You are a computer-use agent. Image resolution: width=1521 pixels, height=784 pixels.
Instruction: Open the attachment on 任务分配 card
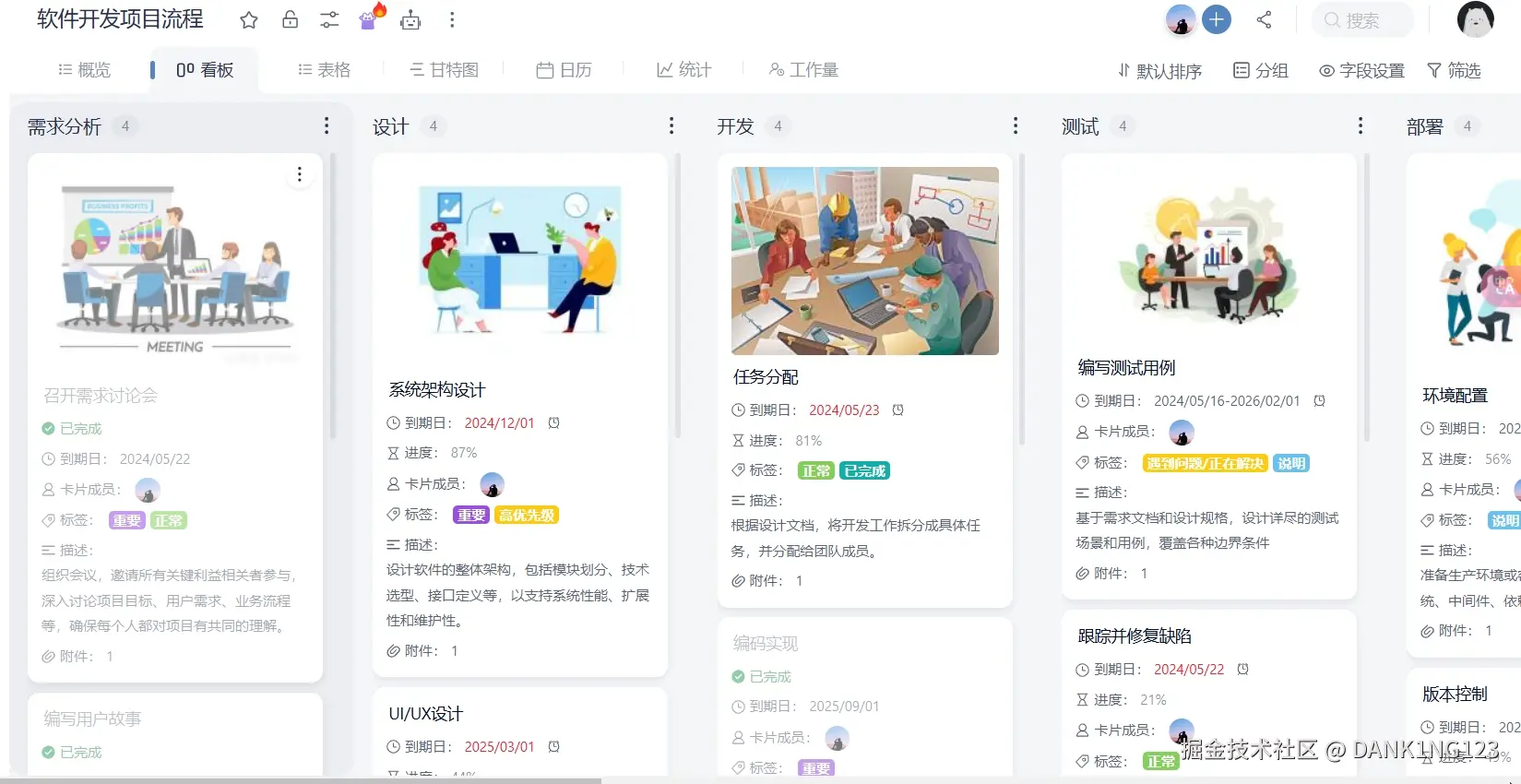[x=799, y=580]
